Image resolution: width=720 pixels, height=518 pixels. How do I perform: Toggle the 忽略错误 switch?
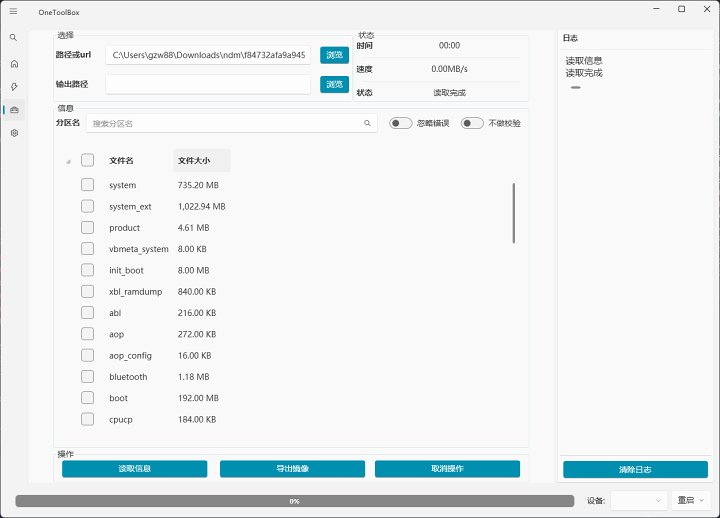coord(400,124)
